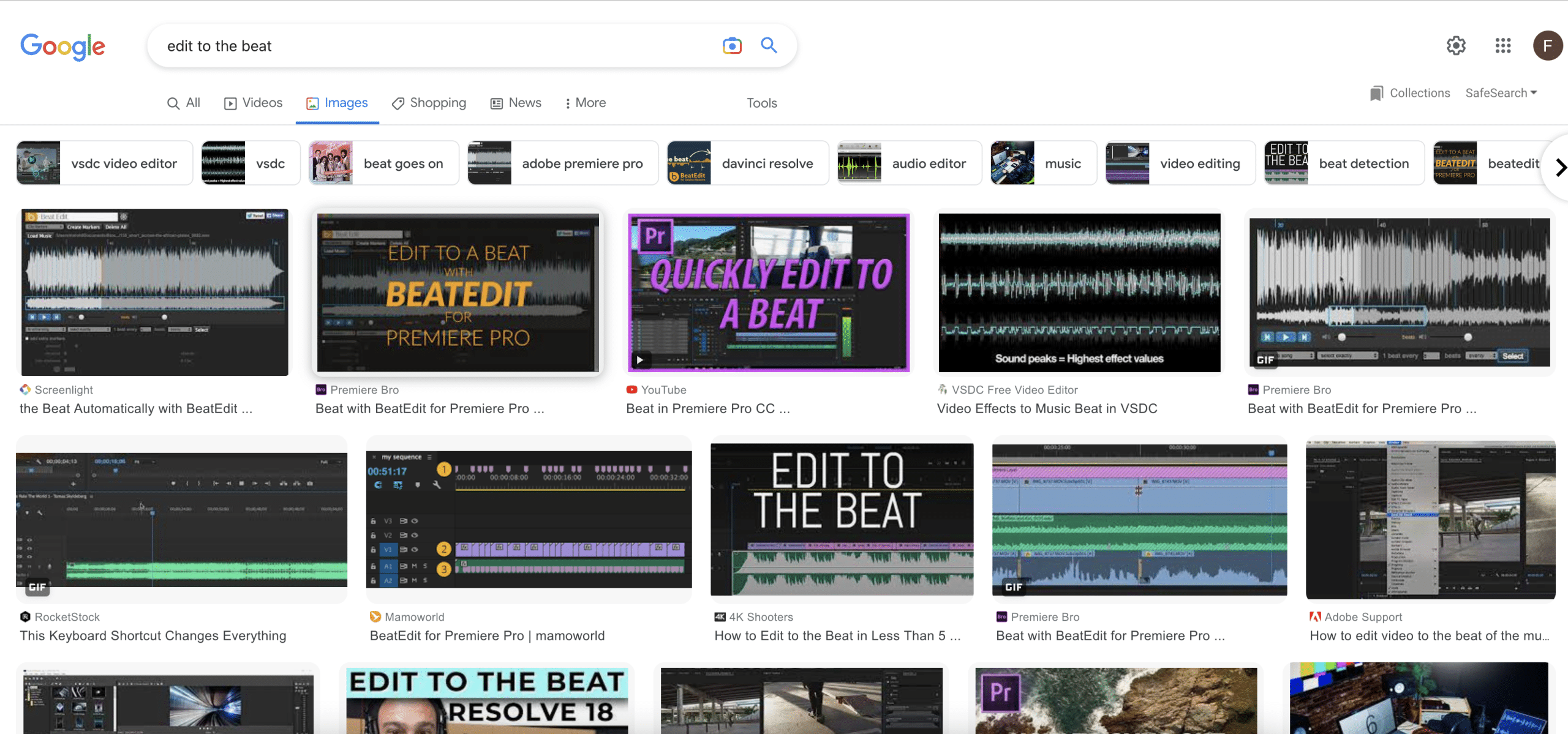Select the 'audio editor' suggestion chip
This screenshot has height=734, width=1568.
tap(909, 163)
